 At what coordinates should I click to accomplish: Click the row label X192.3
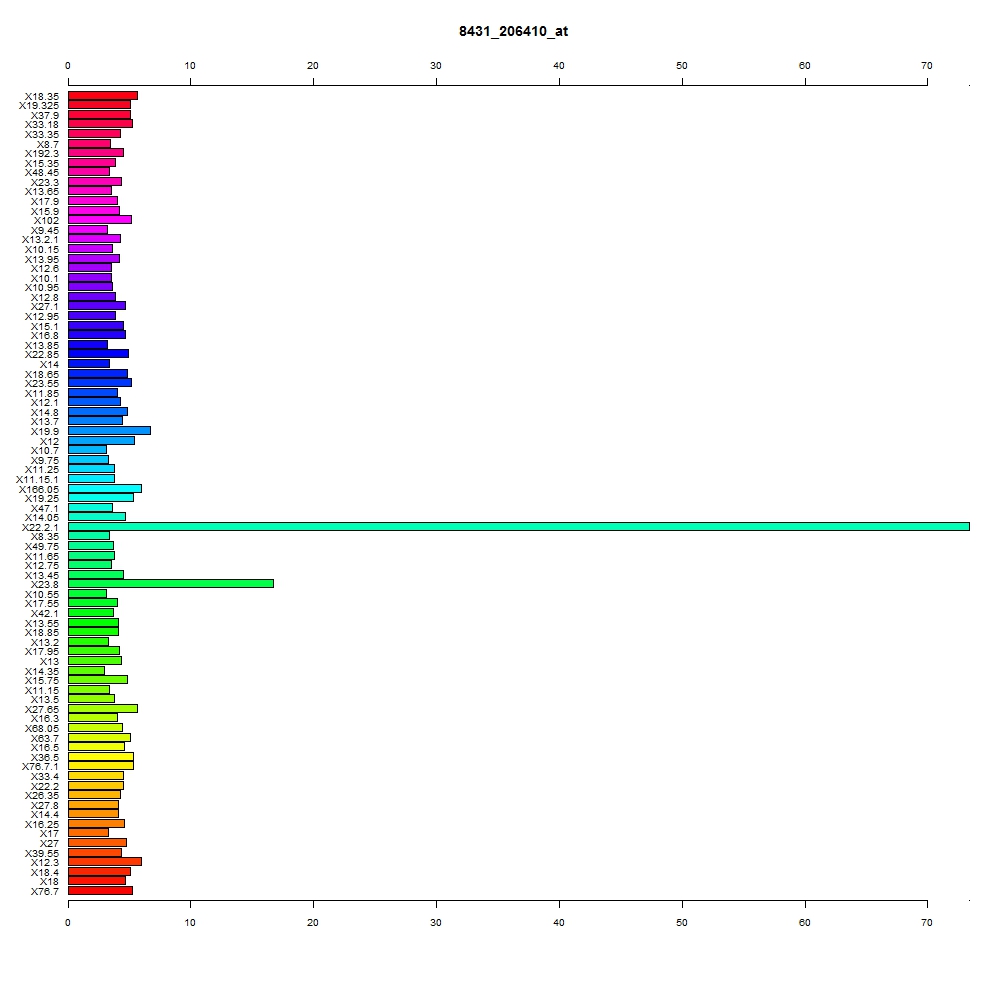41,154
